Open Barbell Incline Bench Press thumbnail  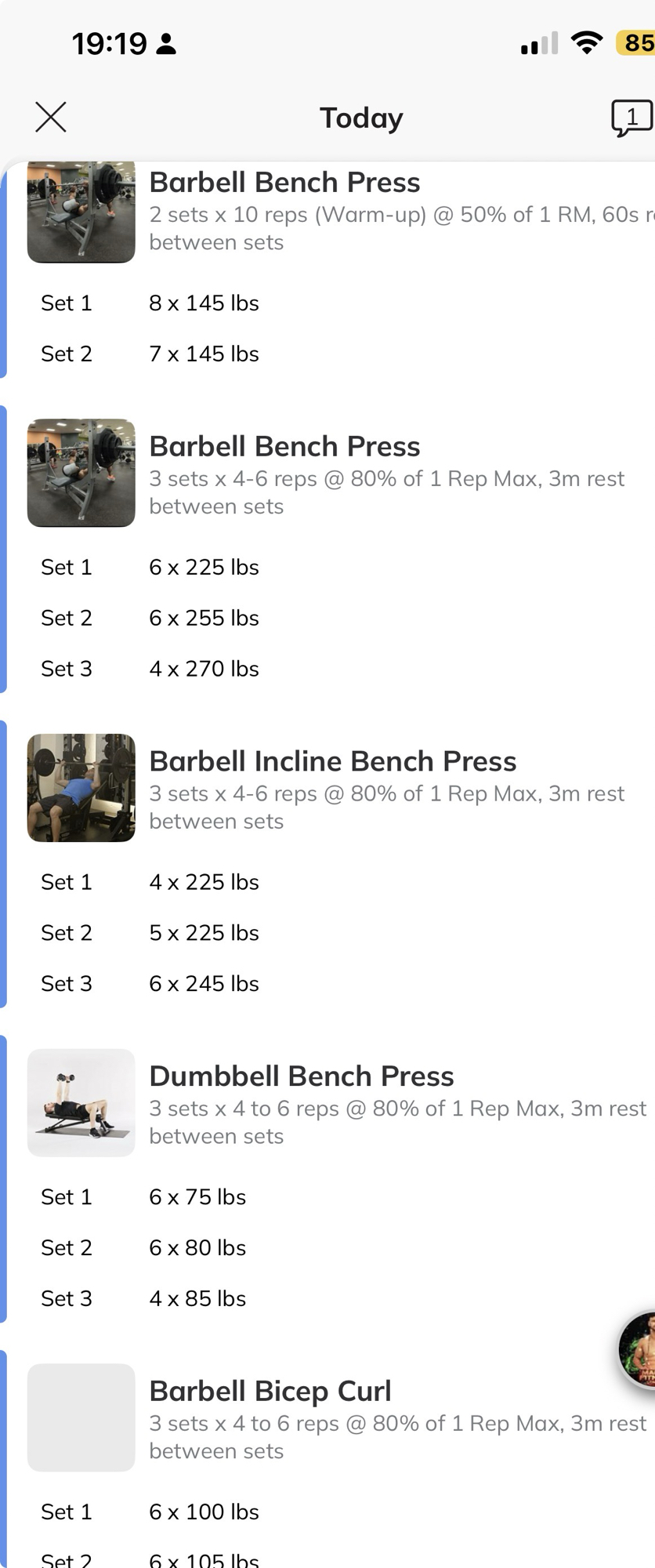click(81, 788)
